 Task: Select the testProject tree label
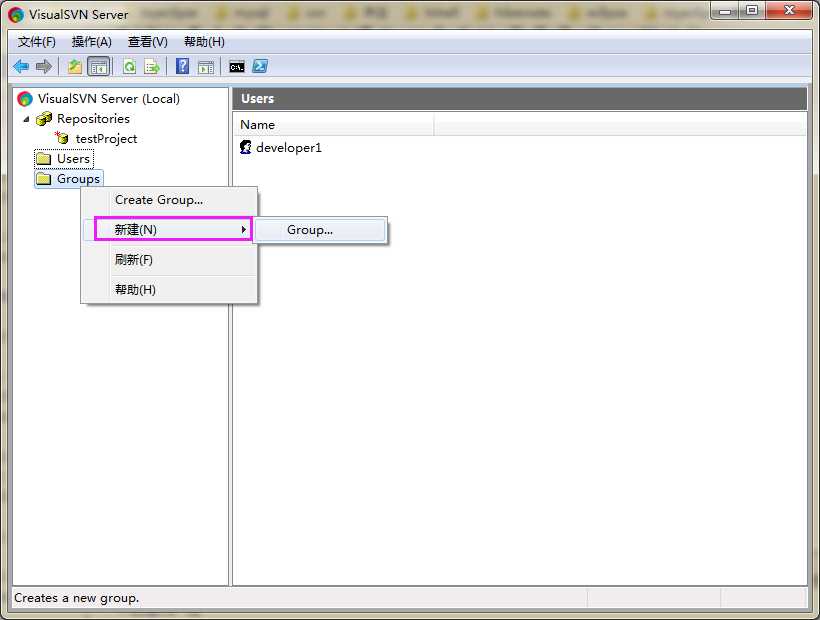click(x=106, y=139)
